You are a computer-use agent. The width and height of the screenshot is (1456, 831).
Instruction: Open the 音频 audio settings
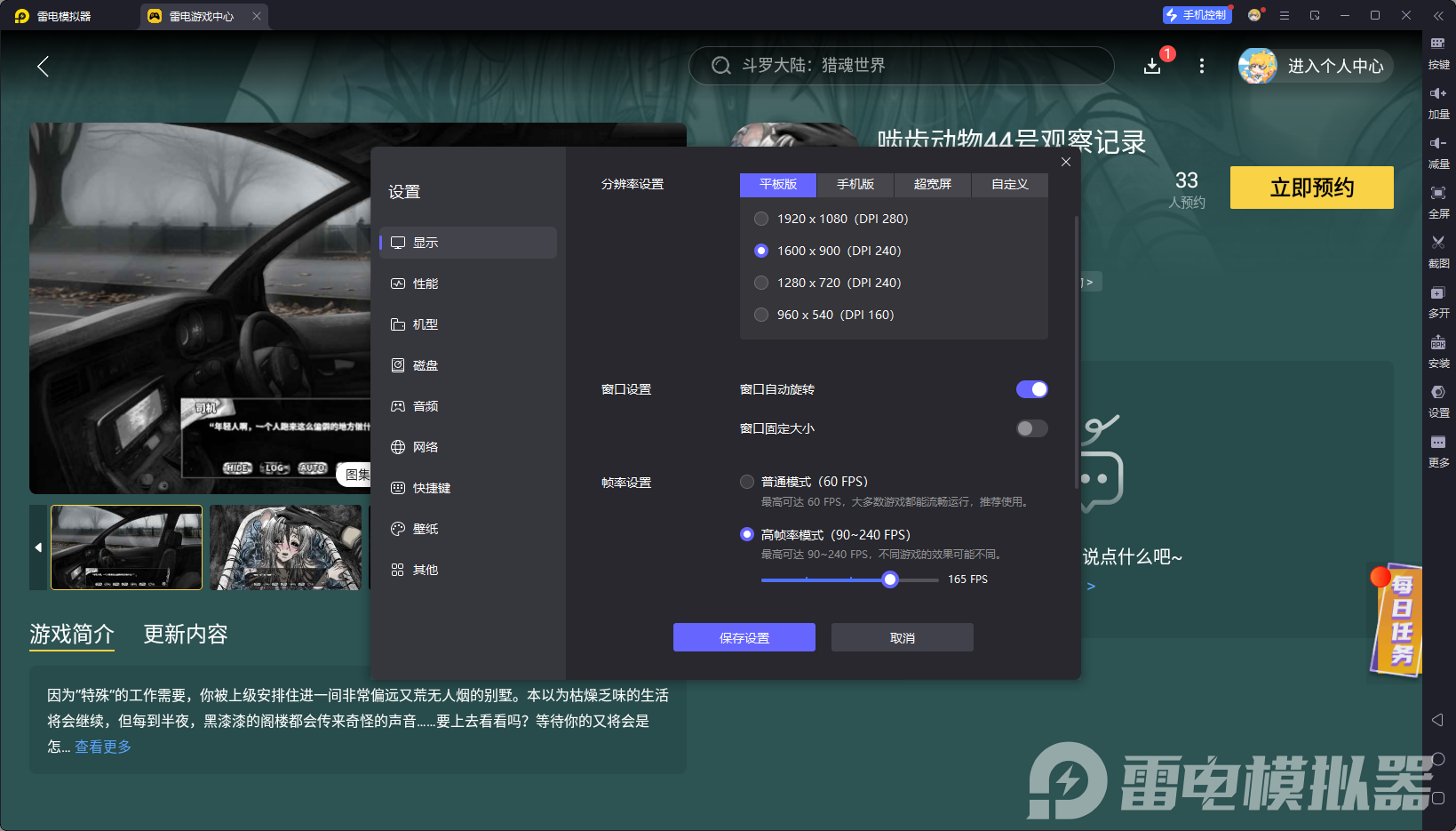tap(425, 405)
